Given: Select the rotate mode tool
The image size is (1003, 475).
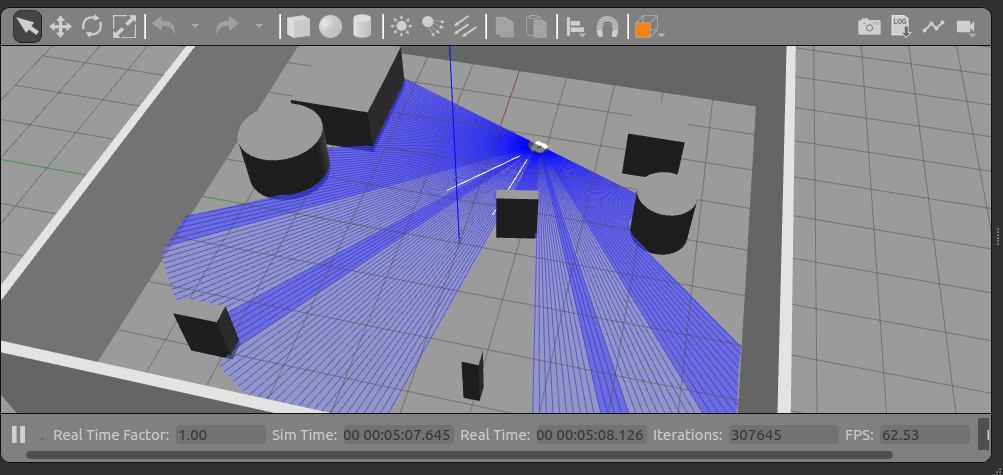Looking at the screenshot, I should tap(92, 27).
